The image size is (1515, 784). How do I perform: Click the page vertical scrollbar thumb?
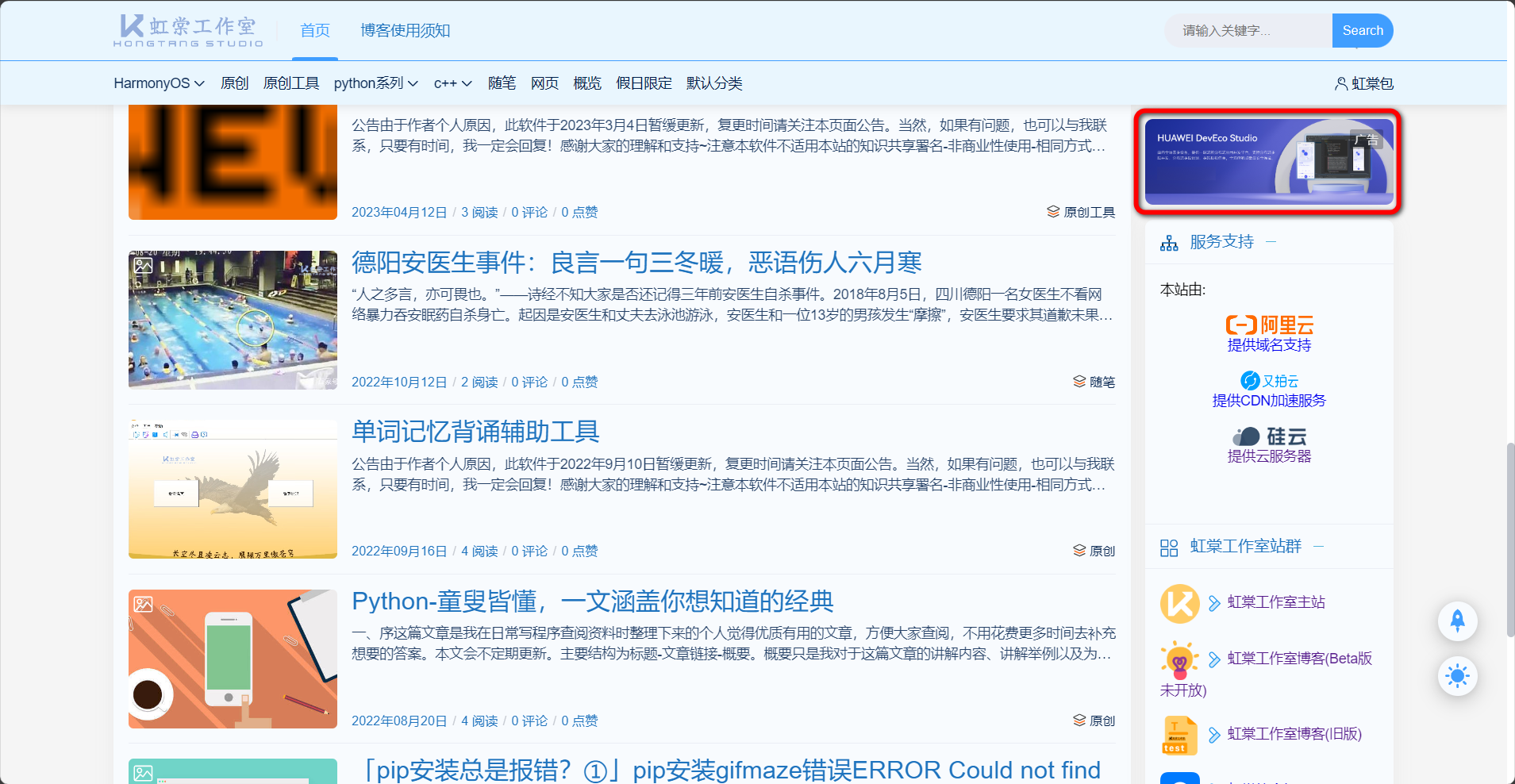tap(1509, 540)
